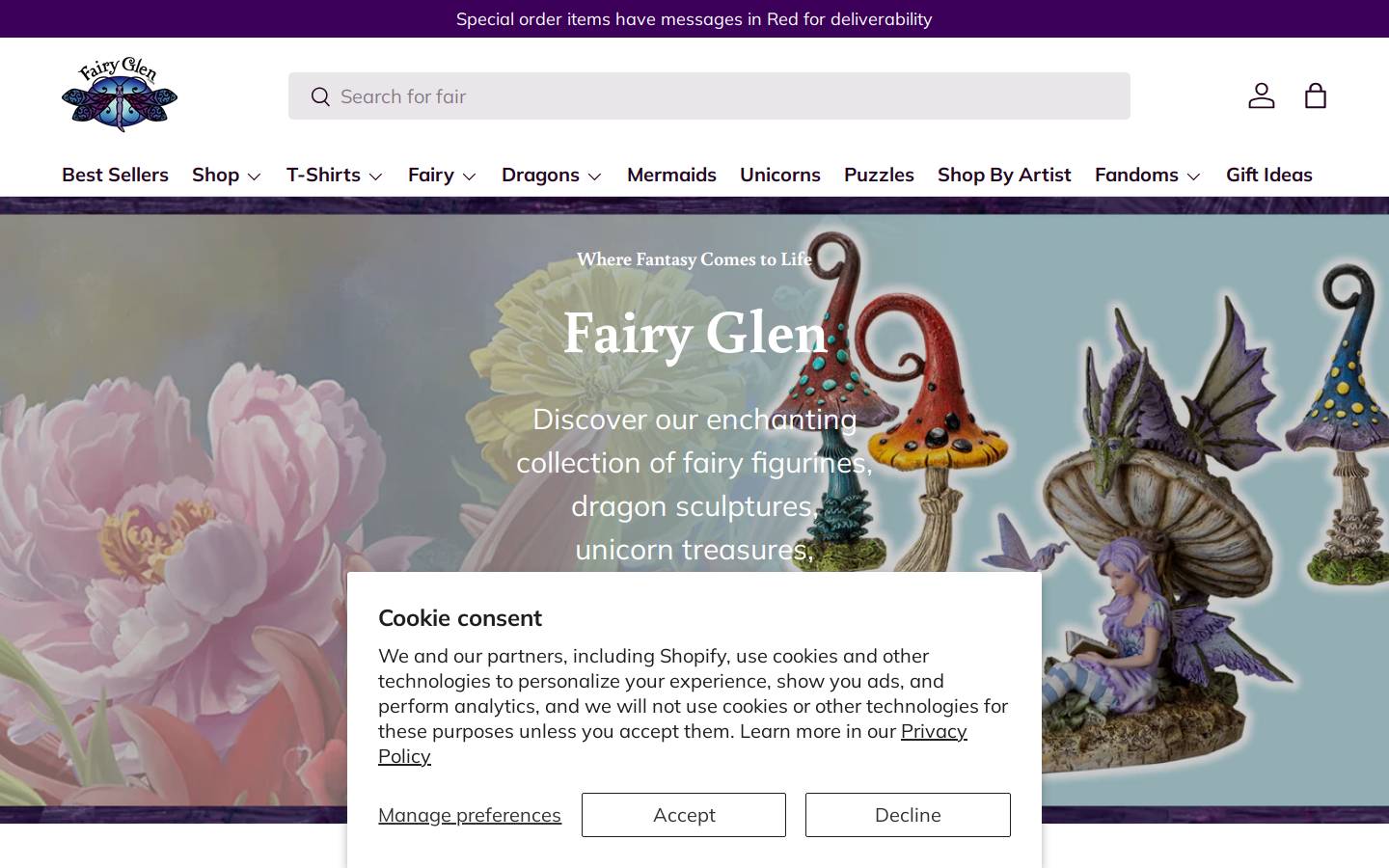This screenshot has height=868, width=1389.
Task: Open the account login icon
Action: (1261, 95)
